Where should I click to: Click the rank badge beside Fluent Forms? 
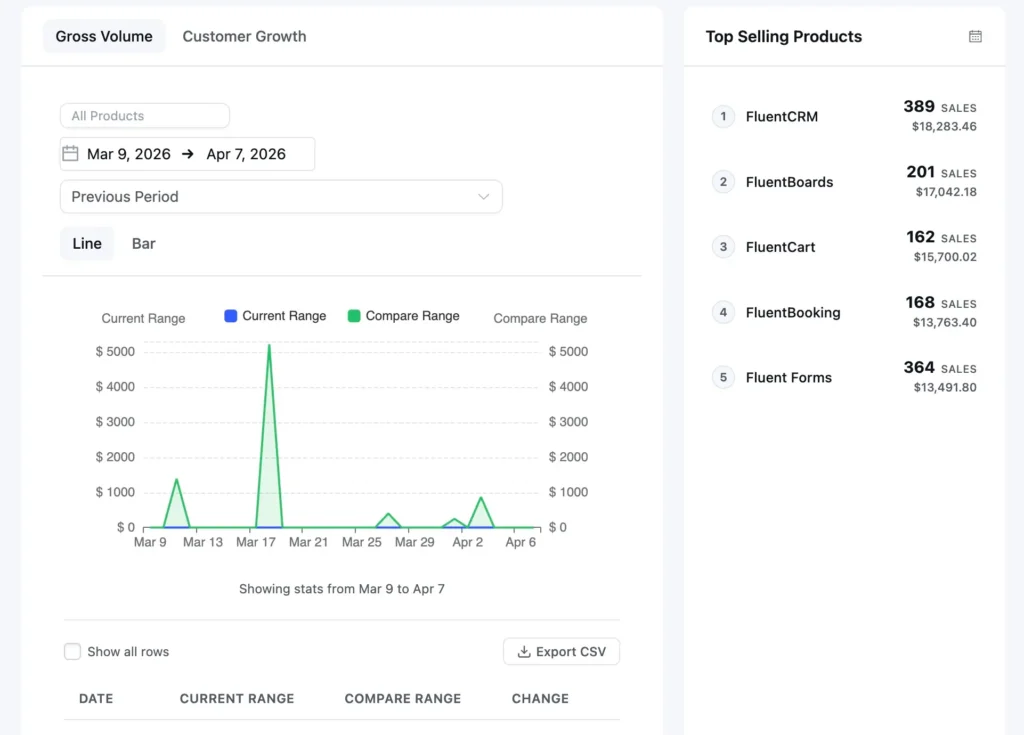(723, 377)
